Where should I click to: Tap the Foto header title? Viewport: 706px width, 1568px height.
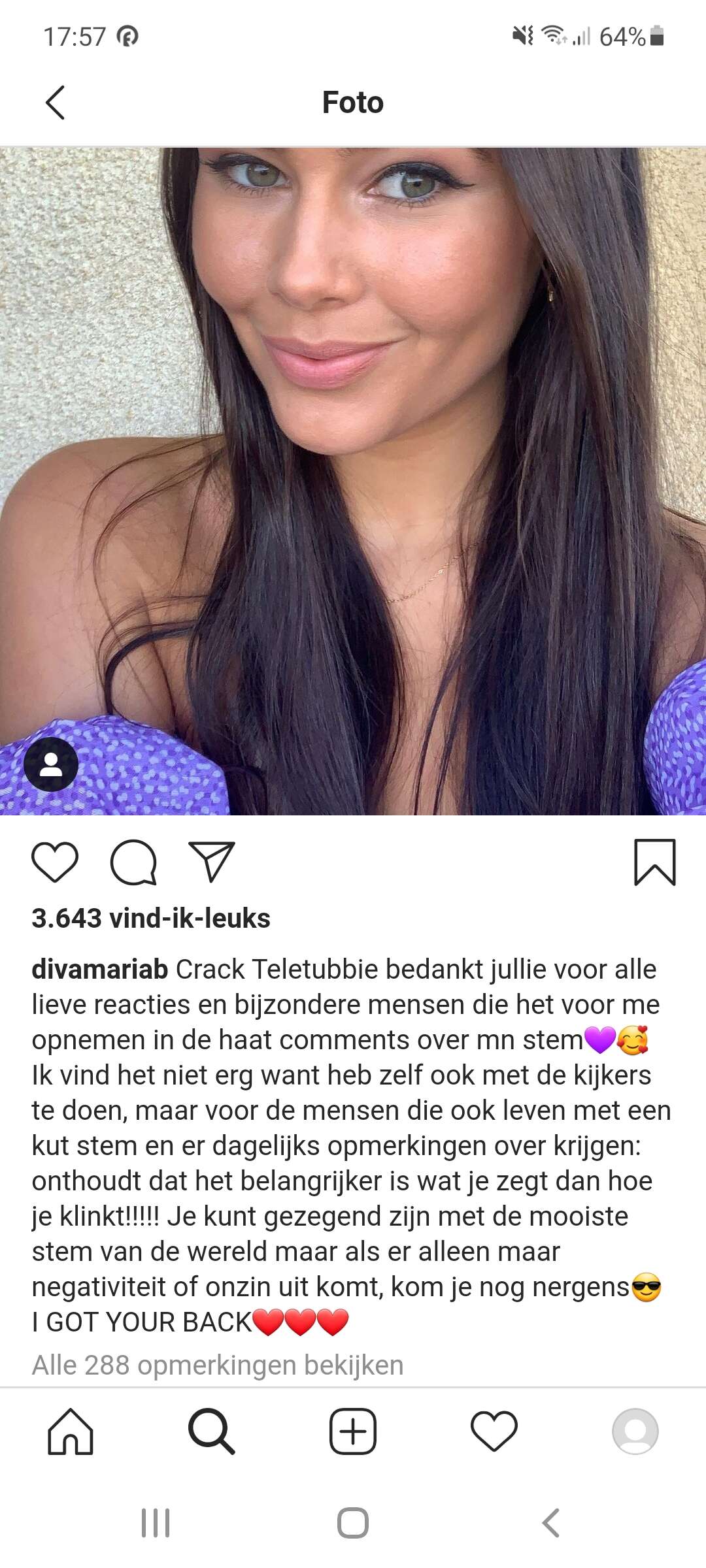pos(353,103)
